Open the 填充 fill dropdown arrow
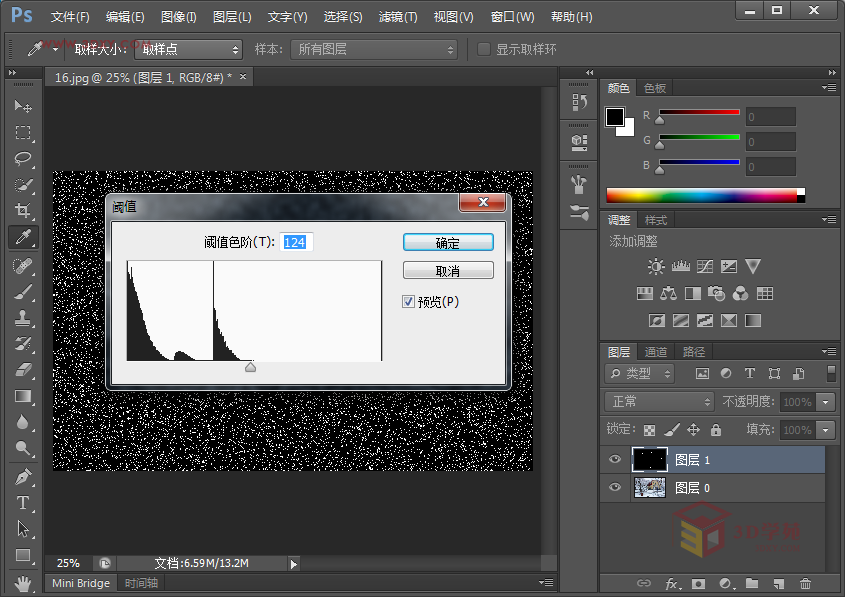845x597 pixels. click(826, 430)
